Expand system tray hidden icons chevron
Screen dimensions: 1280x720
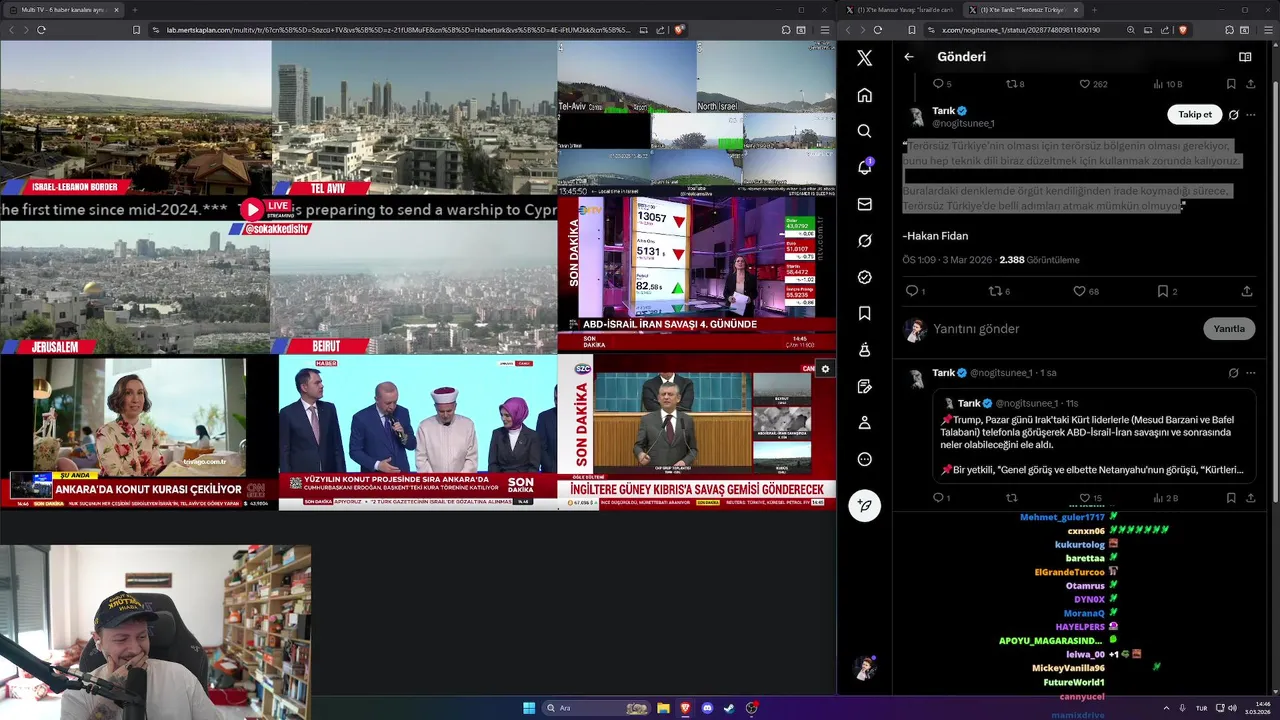tap(1167, 708)
